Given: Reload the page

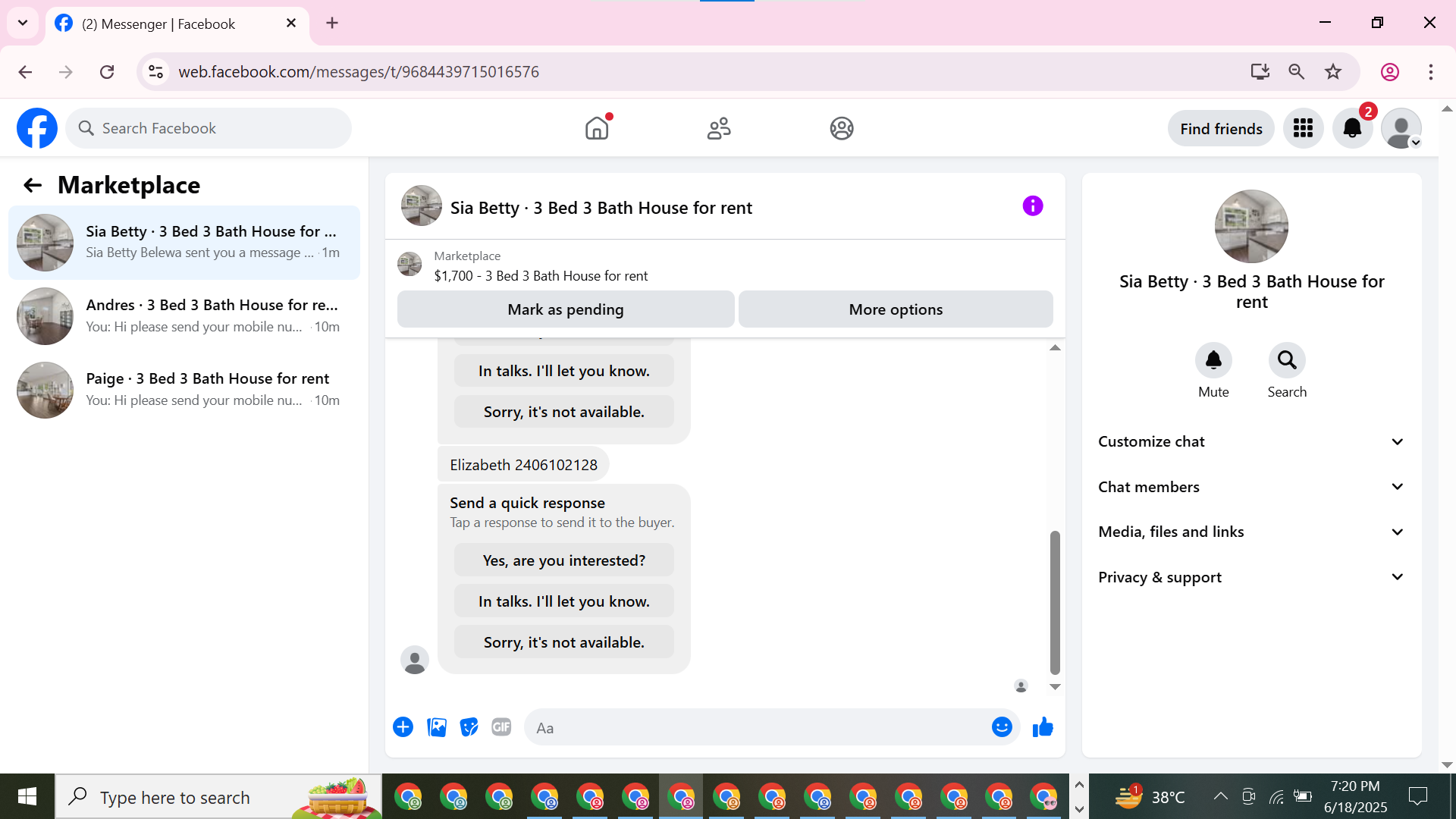Looking at the screenshot, I should (x=107, y=72).
